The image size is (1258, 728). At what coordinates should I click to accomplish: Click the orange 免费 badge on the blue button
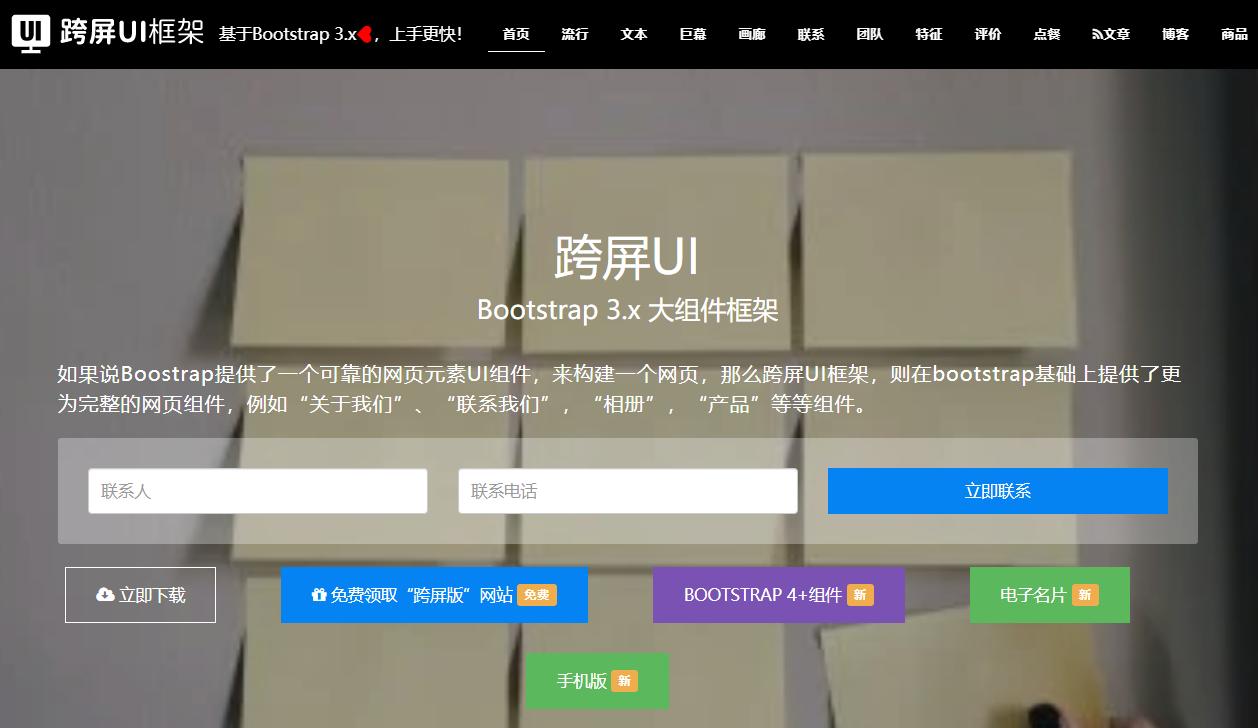535,594
